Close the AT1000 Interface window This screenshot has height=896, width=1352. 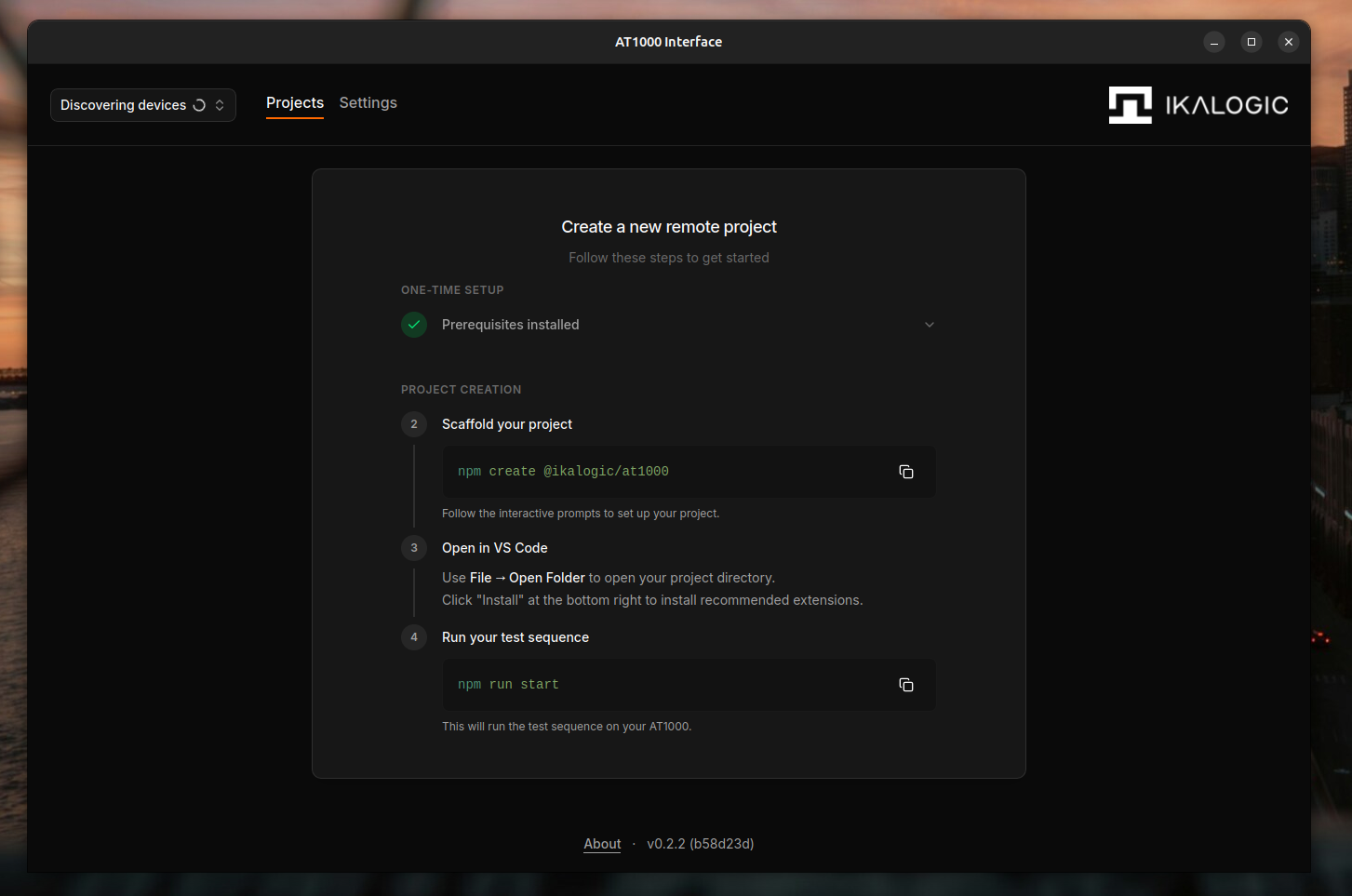pyautogui.click(x=1289, y=42)
